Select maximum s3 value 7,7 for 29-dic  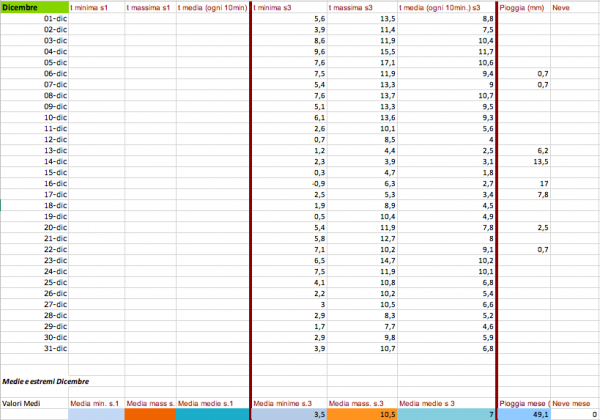(x=362, y=326)
